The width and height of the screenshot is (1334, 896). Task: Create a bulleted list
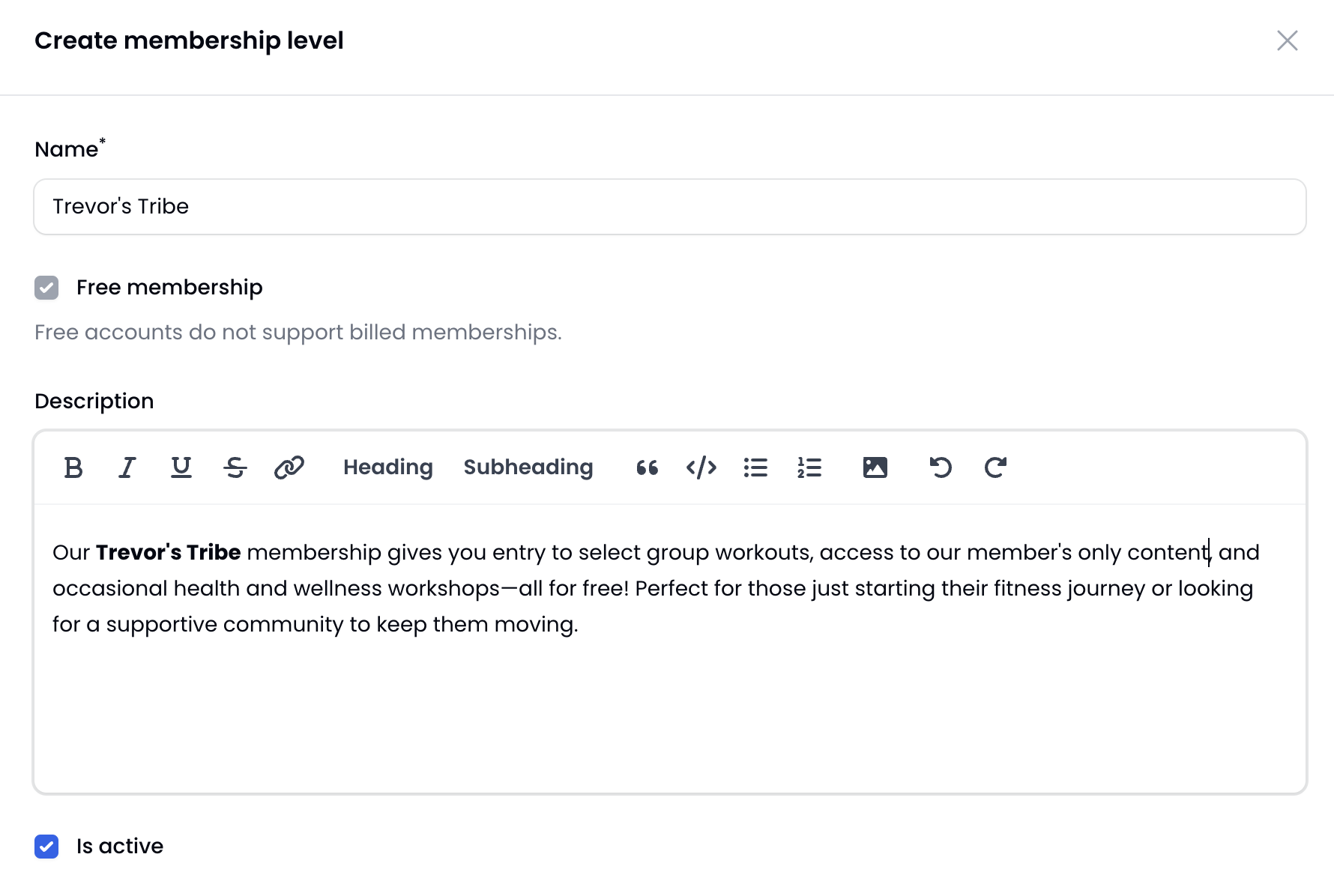(755, 467)
